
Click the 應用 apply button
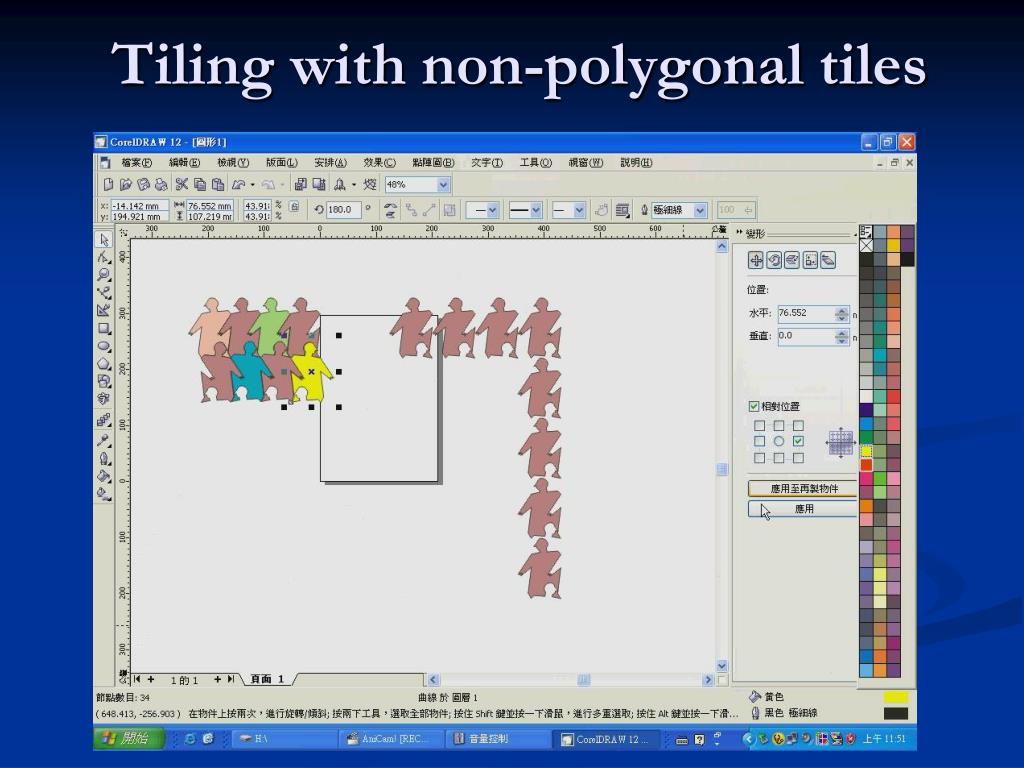tap(803, 509)
